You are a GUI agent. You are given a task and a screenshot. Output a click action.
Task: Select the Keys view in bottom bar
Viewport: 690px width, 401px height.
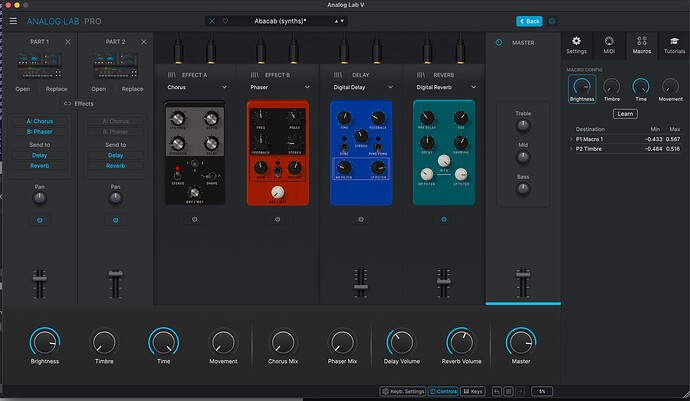[x=473, y=391]
